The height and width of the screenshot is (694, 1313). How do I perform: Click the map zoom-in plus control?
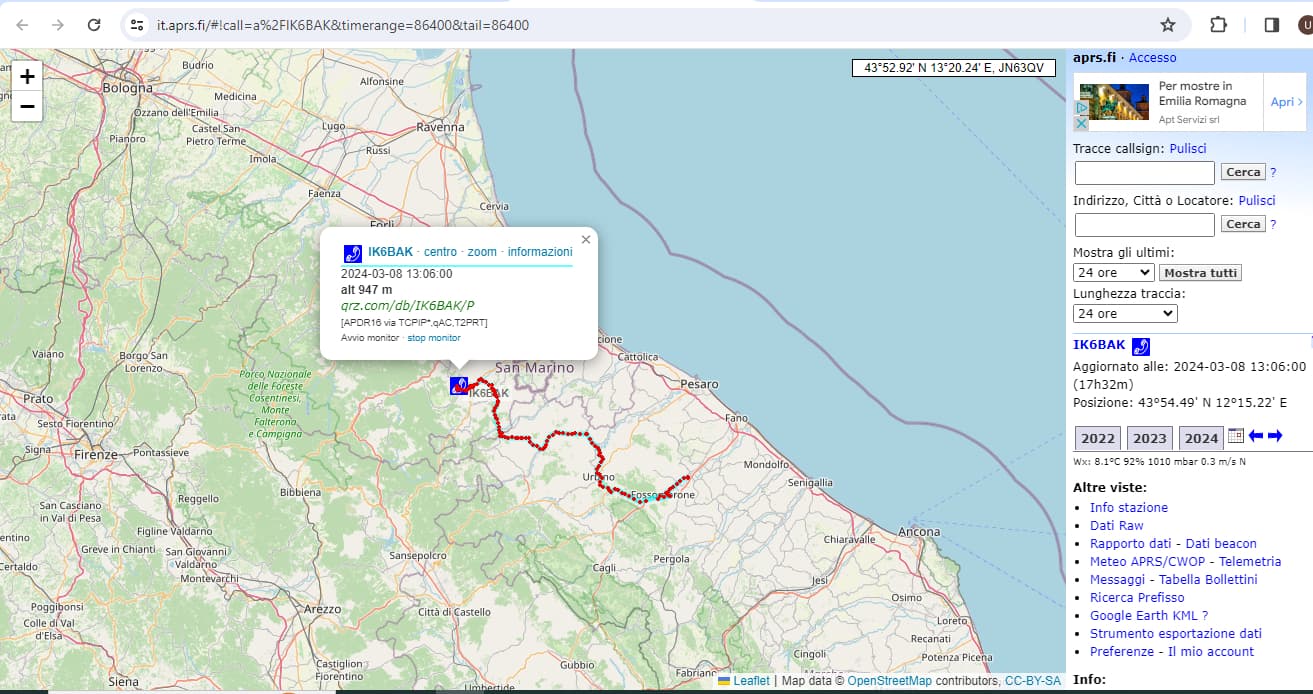tap(26, 76)
